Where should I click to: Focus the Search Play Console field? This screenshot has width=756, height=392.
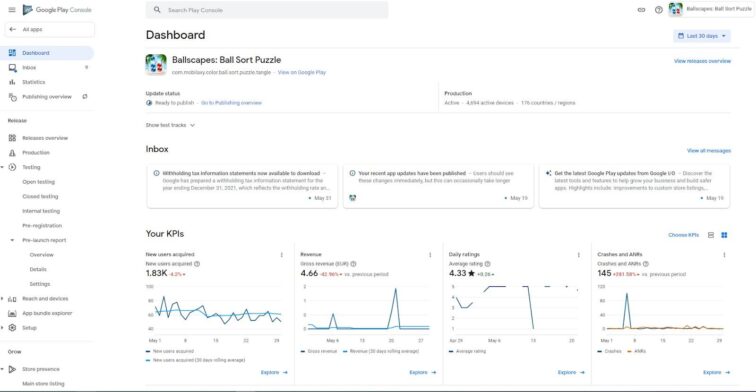(x=267, y=10)
